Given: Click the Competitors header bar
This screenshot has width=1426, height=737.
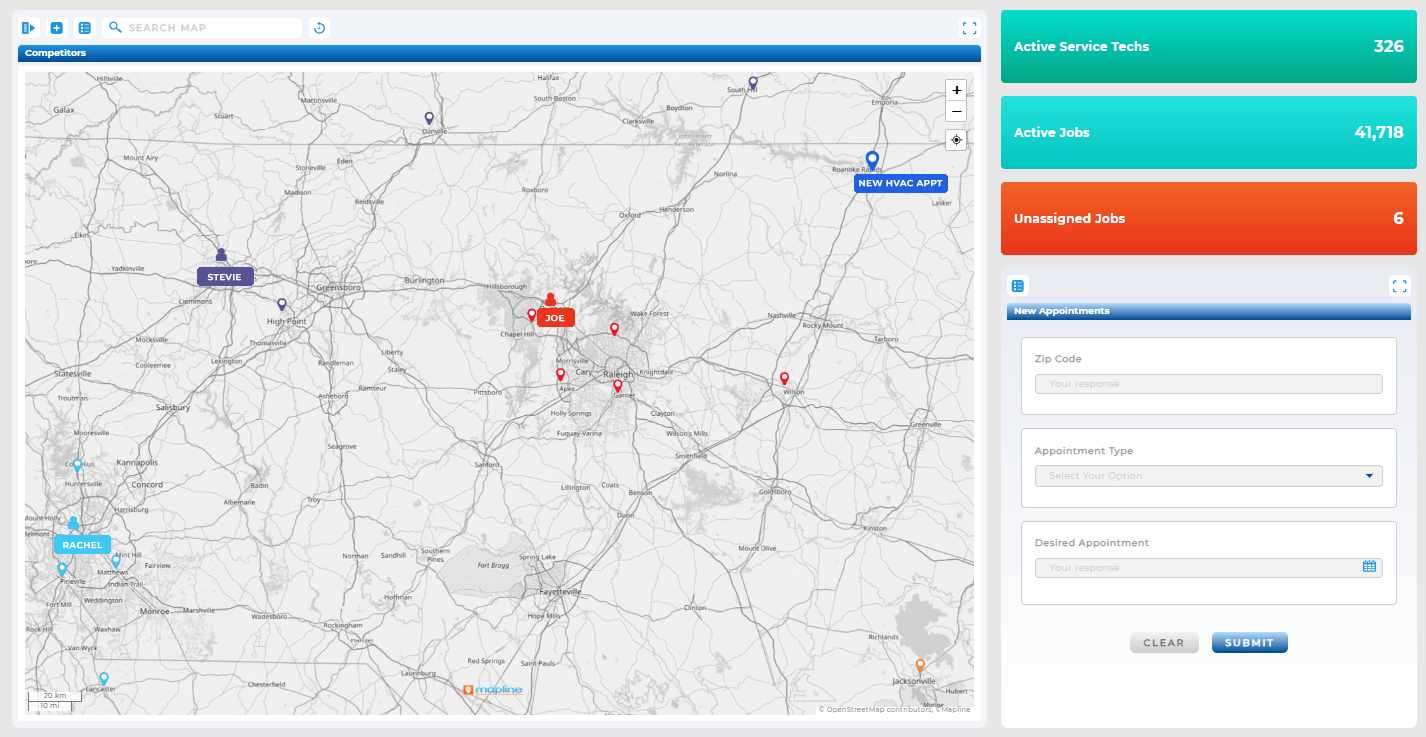Looking at the screenshot, I should pos(497,52).
